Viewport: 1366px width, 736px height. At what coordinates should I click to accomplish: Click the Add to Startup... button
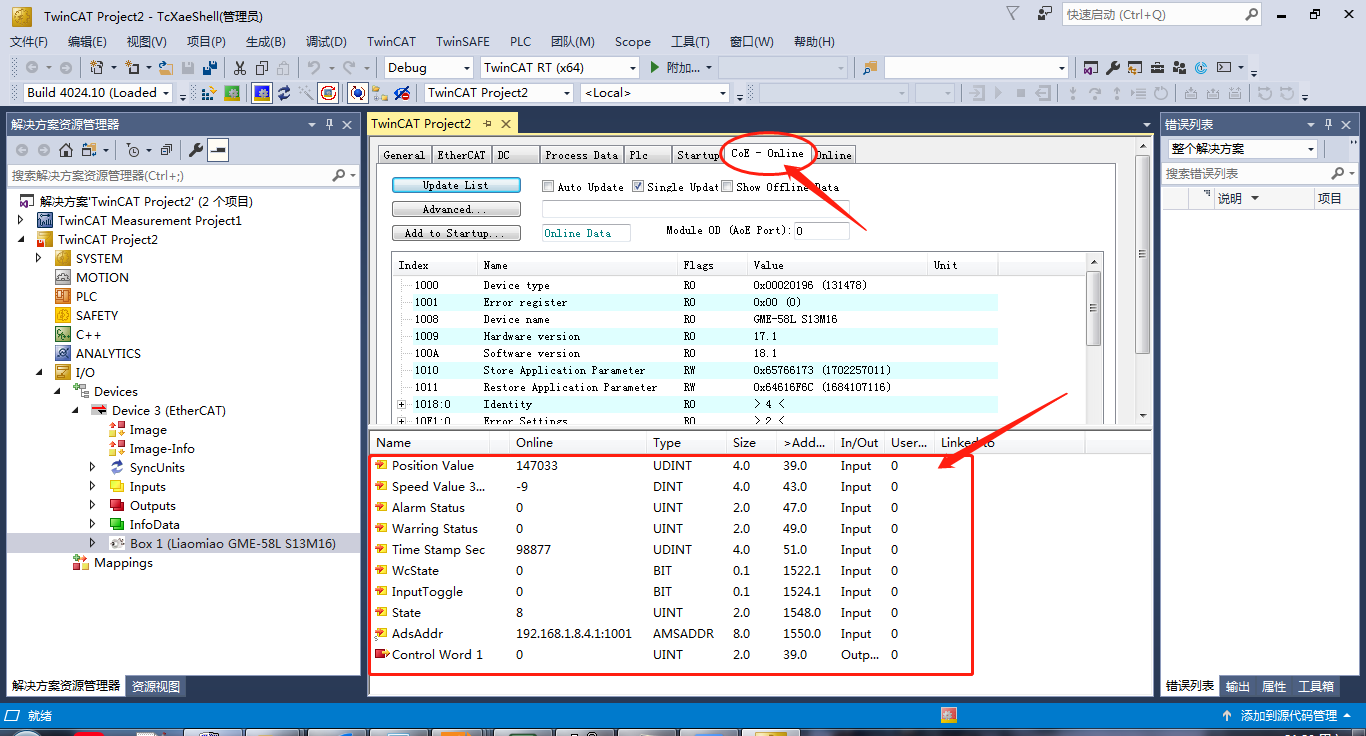pos(456,233)
